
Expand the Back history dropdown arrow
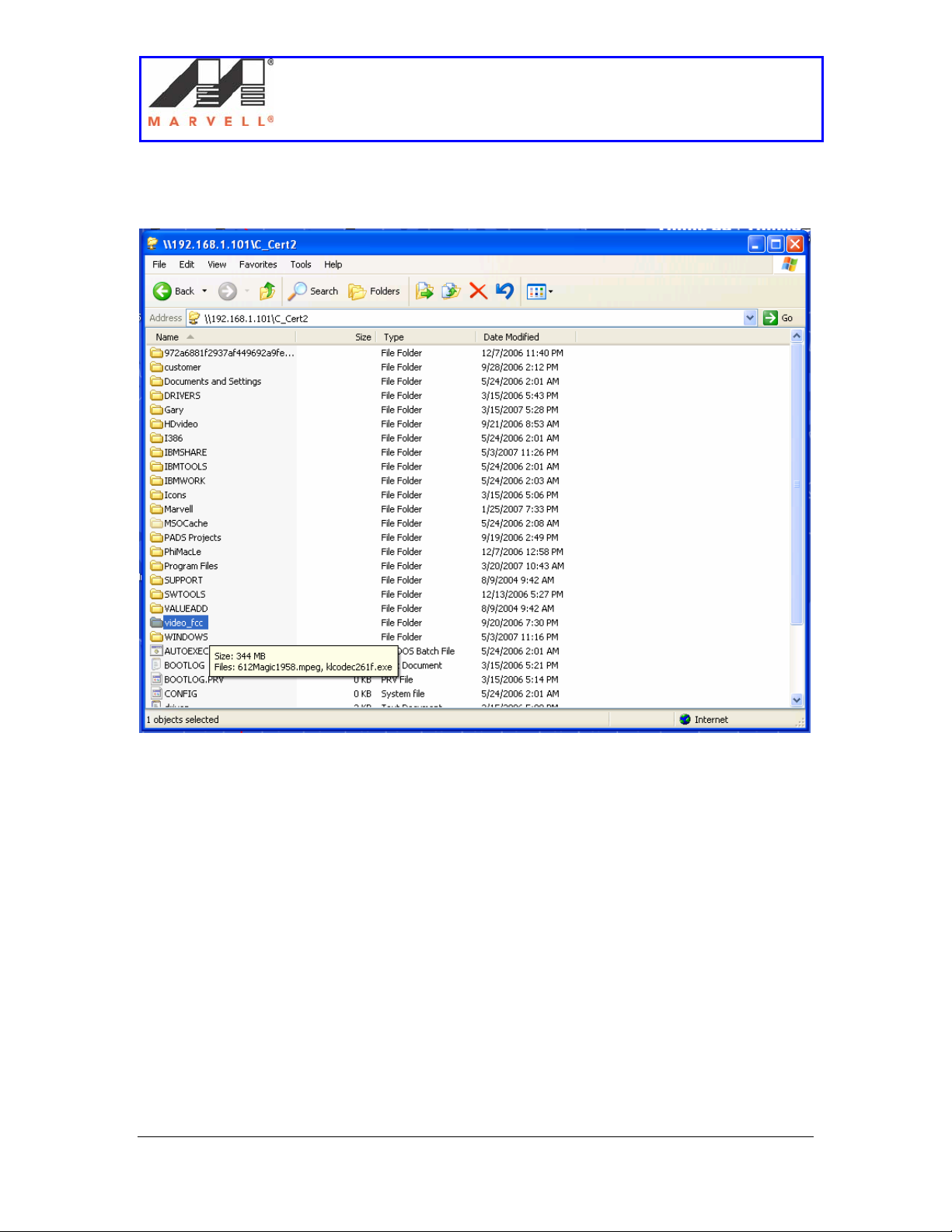click(x=204, y=291)
